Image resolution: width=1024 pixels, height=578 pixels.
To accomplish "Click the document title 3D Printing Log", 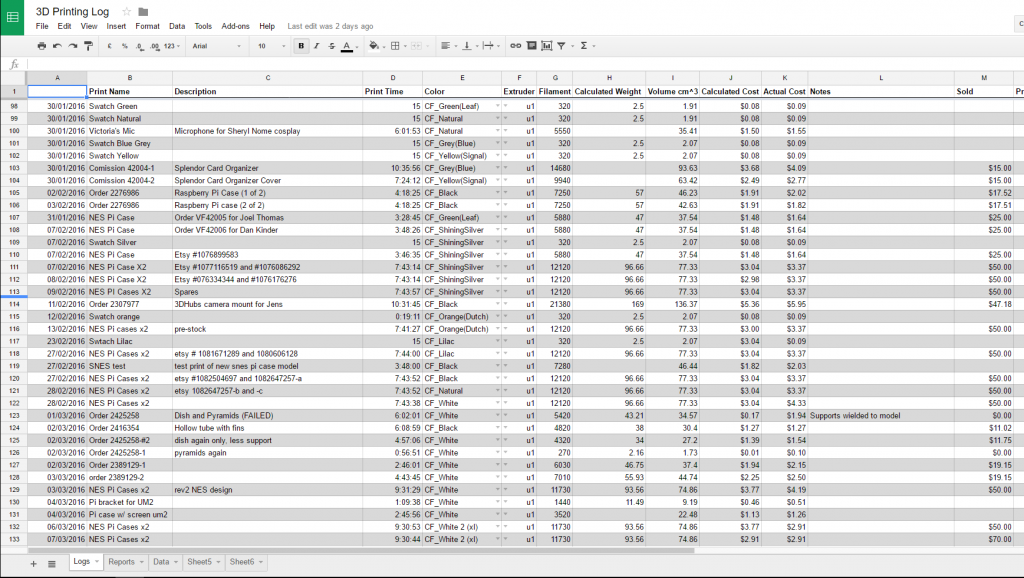I will pos(72,11).
